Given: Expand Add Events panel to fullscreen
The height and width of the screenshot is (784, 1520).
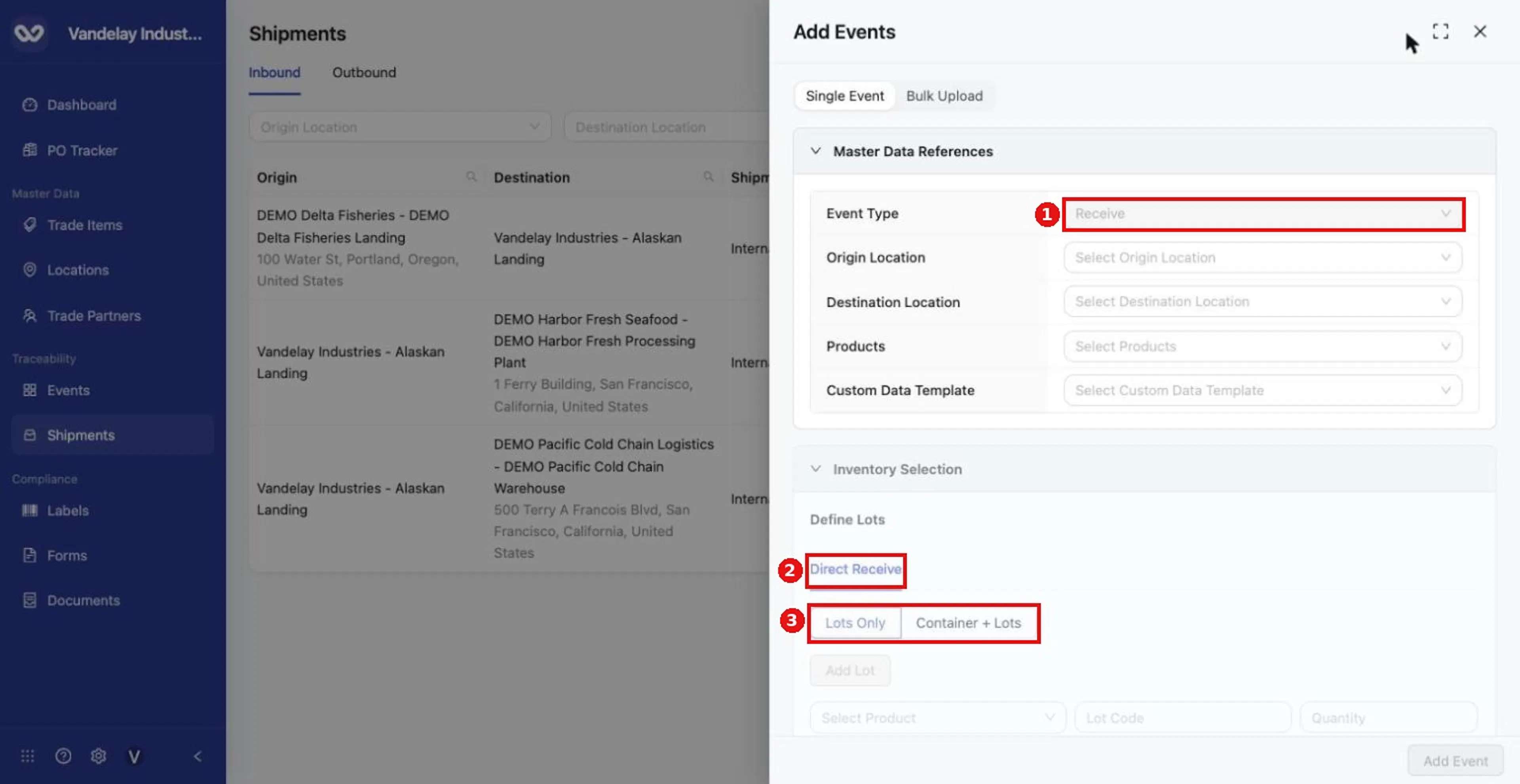Looking at the screenshot, I should pos(1440,31).
